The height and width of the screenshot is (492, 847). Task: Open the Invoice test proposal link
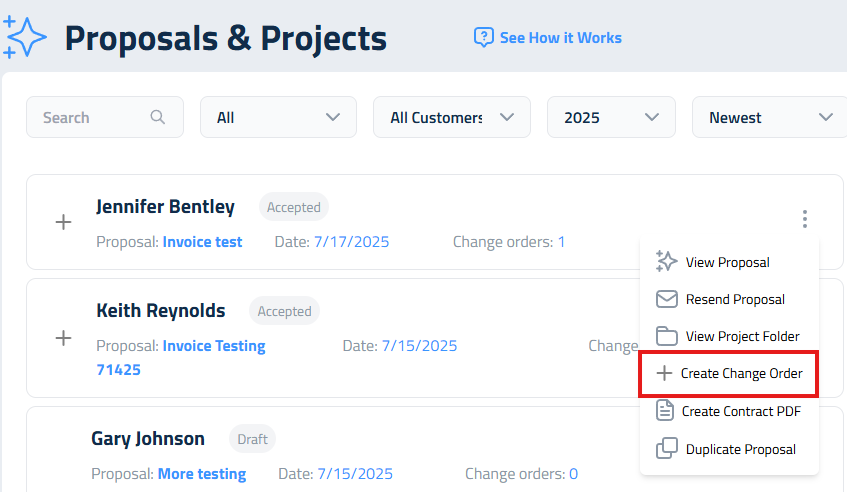coord(202,241)
